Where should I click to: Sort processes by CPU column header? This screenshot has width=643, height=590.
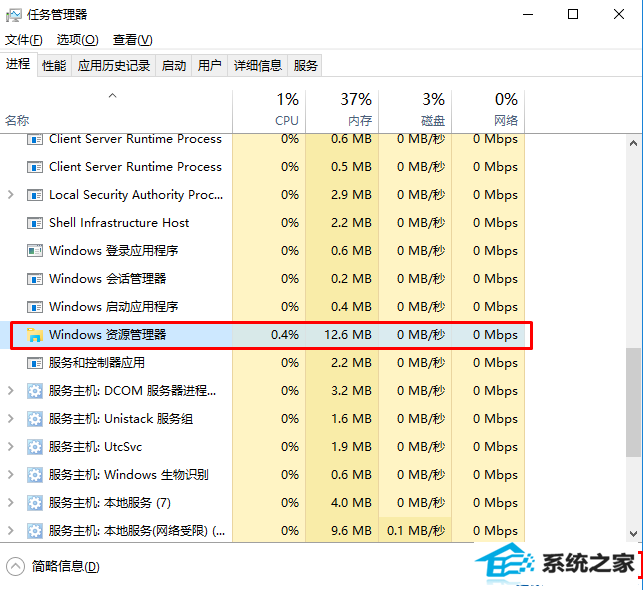[x=269, y=112]
